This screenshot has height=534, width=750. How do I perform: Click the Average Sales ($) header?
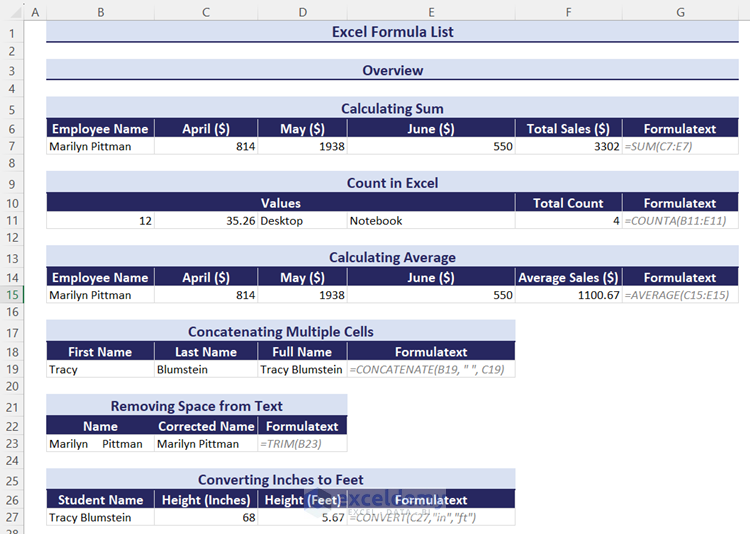(x=569, y=278)
